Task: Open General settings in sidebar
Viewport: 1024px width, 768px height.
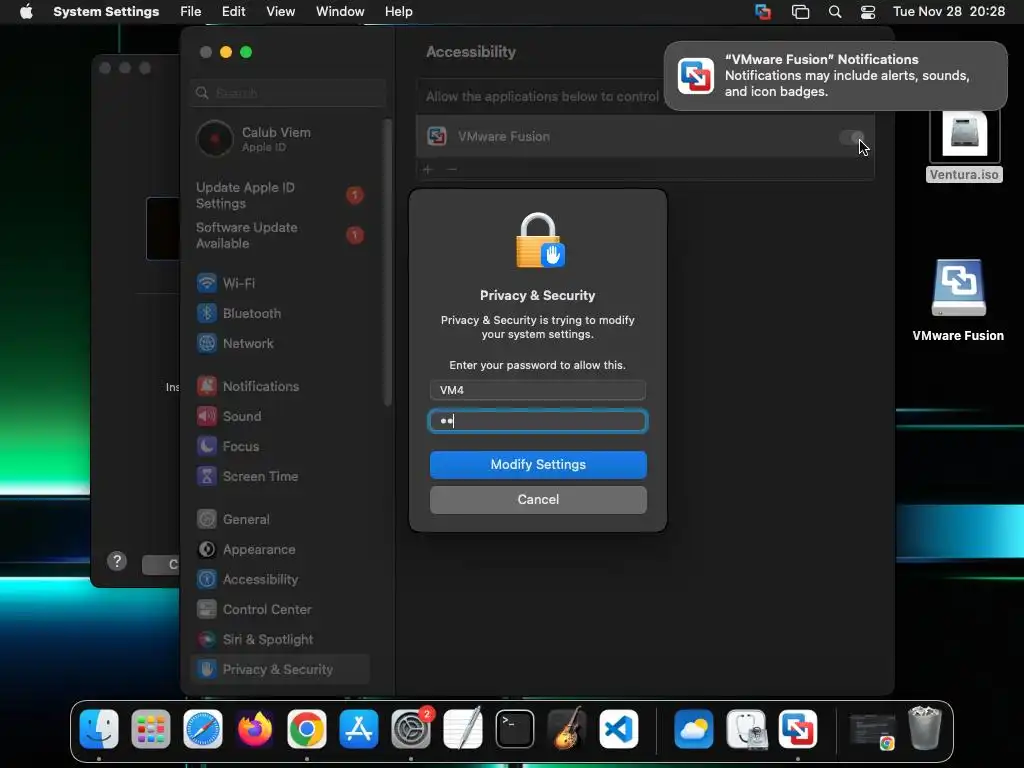Action: 281,520
